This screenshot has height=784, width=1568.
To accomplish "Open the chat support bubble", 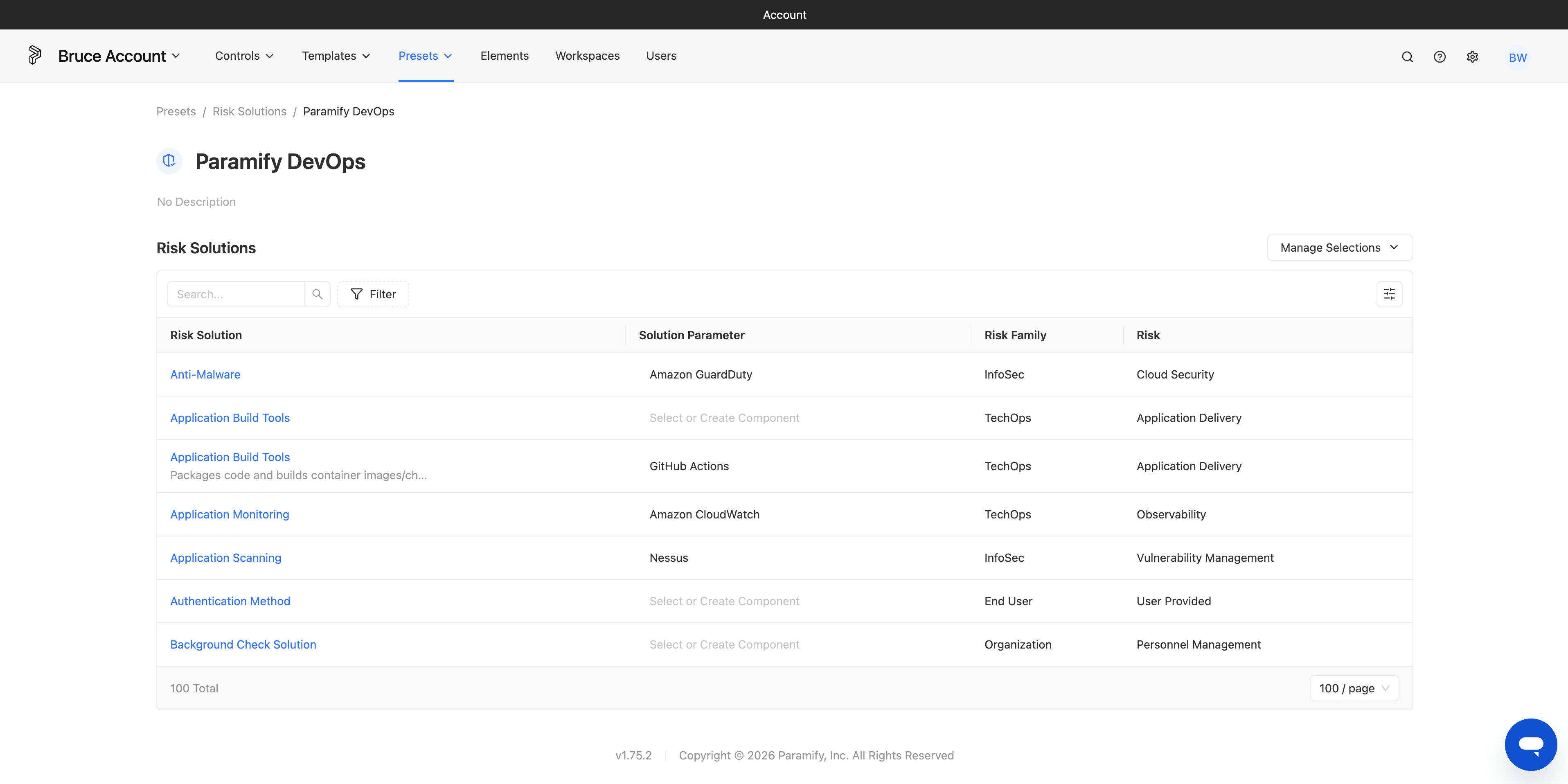I will click(1530, 744).
